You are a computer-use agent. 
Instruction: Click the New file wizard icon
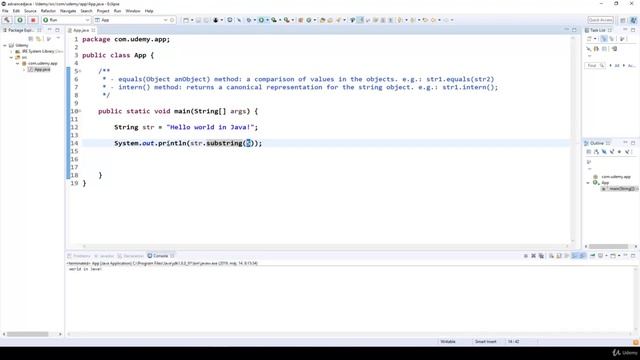pyautogui.click(x=186, y=20)
